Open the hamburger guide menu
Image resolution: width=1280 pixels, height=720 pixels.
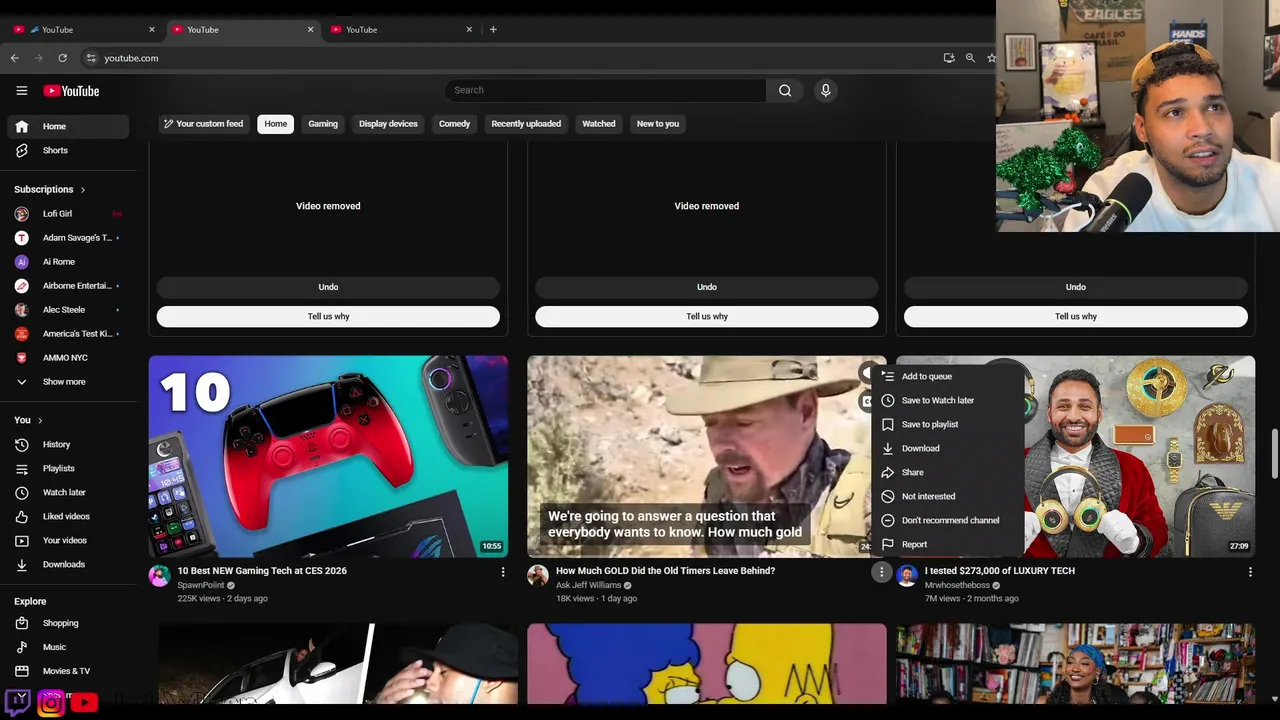coord(21,91)
